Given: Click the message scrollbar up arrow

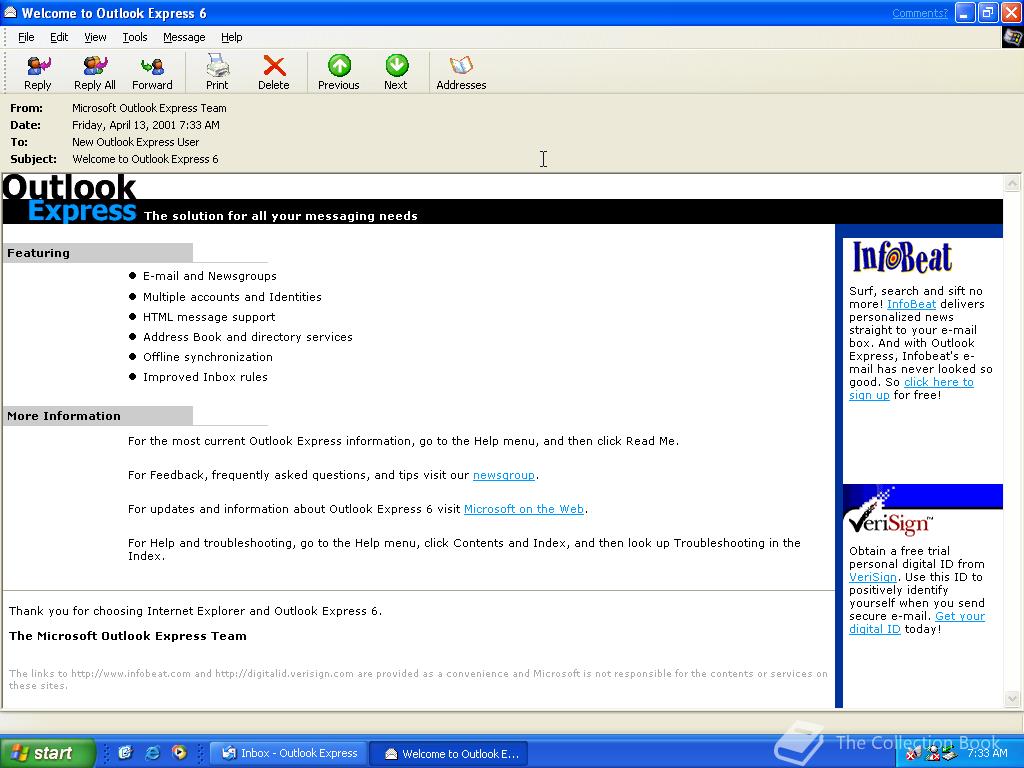Looking at the screenshot, I should pos(1012,184).
